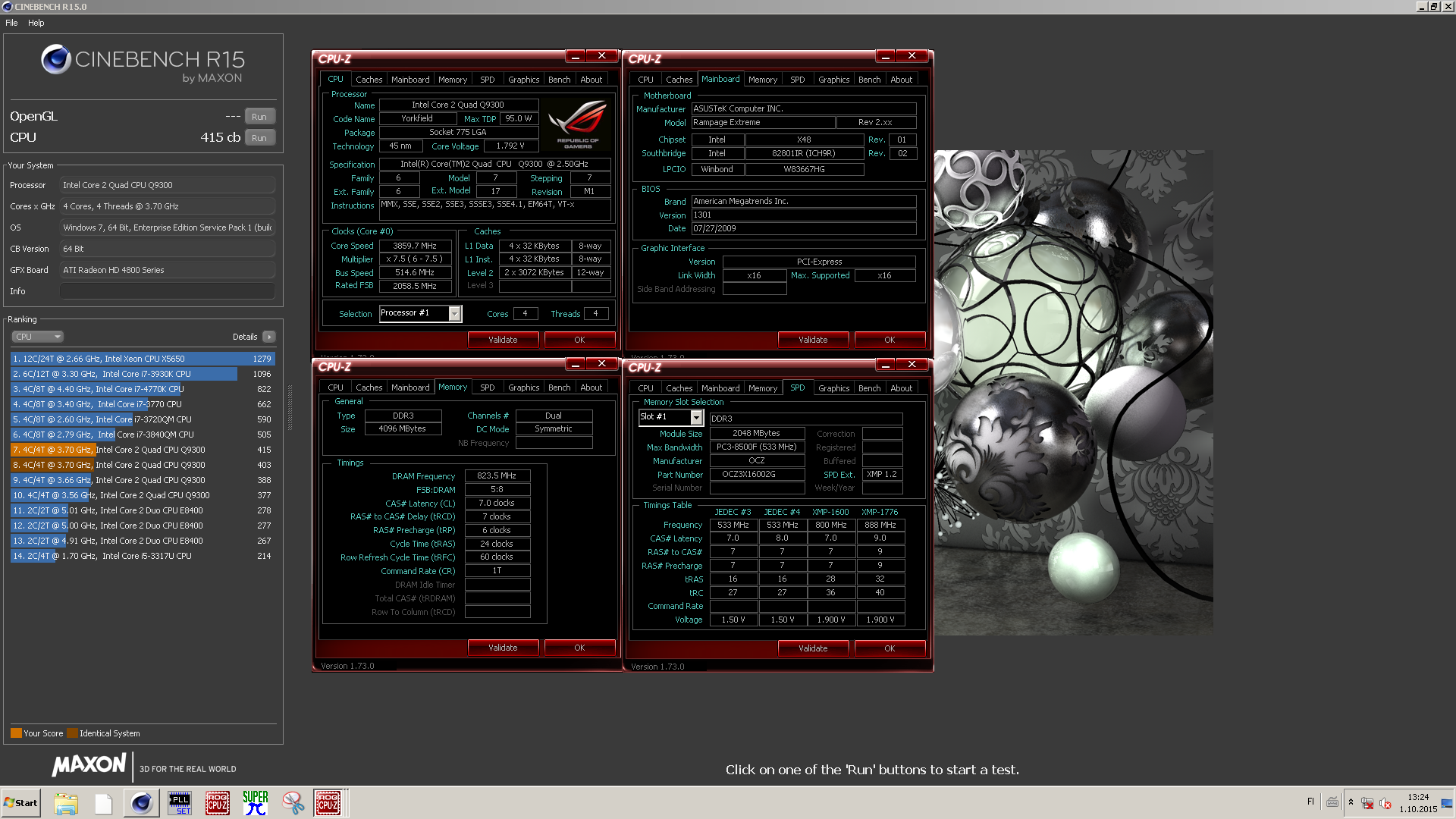Click Validate in the Memory CPU-Z window
The width and height of the screenshot is (1456, 819).
point(503,648)
